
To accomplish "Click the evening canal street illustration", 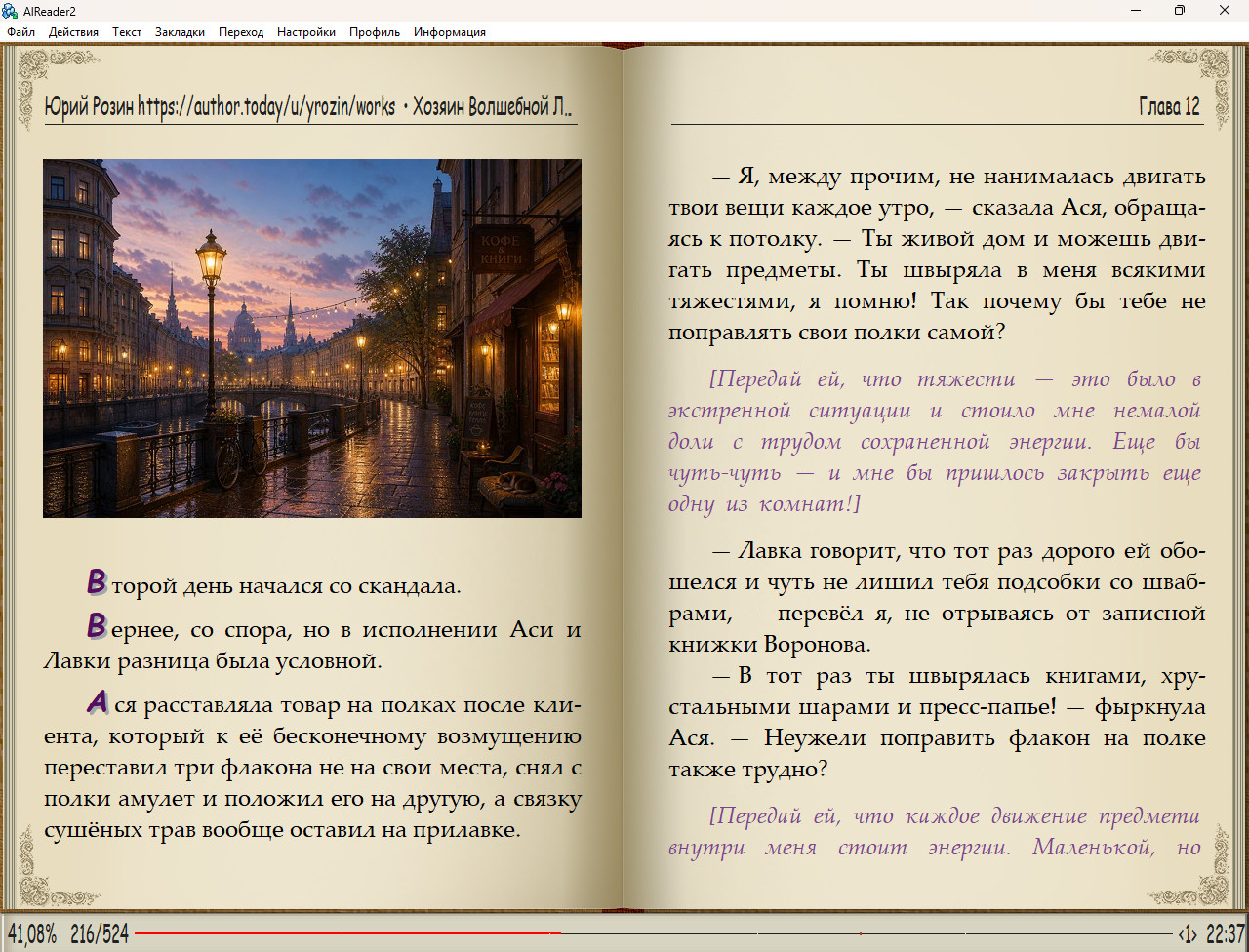I will [312, 338].
